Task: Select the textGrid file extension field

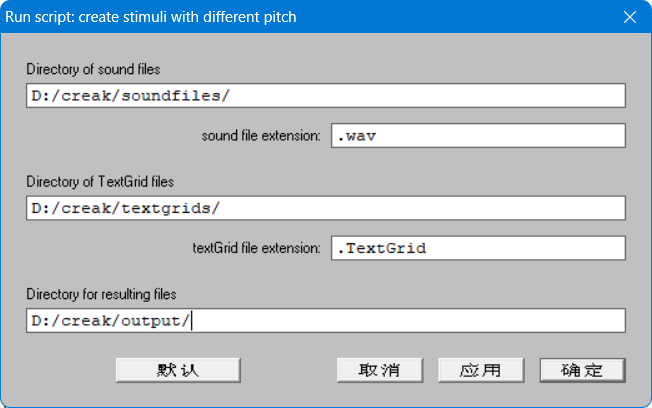Action: [478, 248]
